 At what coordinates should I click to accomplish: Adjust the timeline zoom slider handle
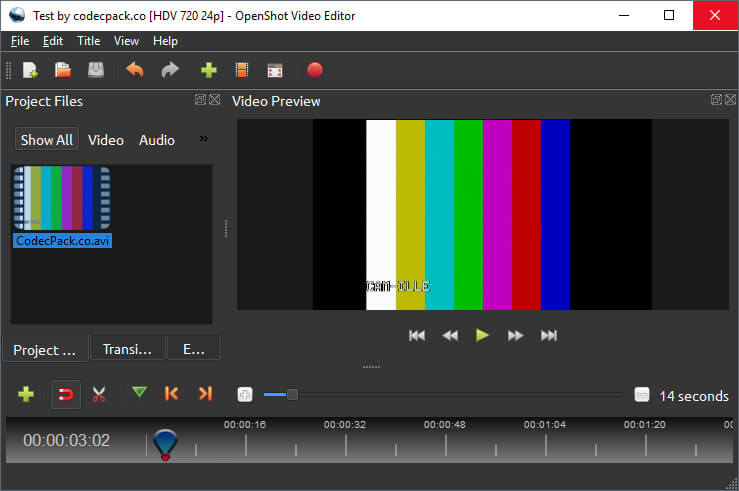click(292, 394)
